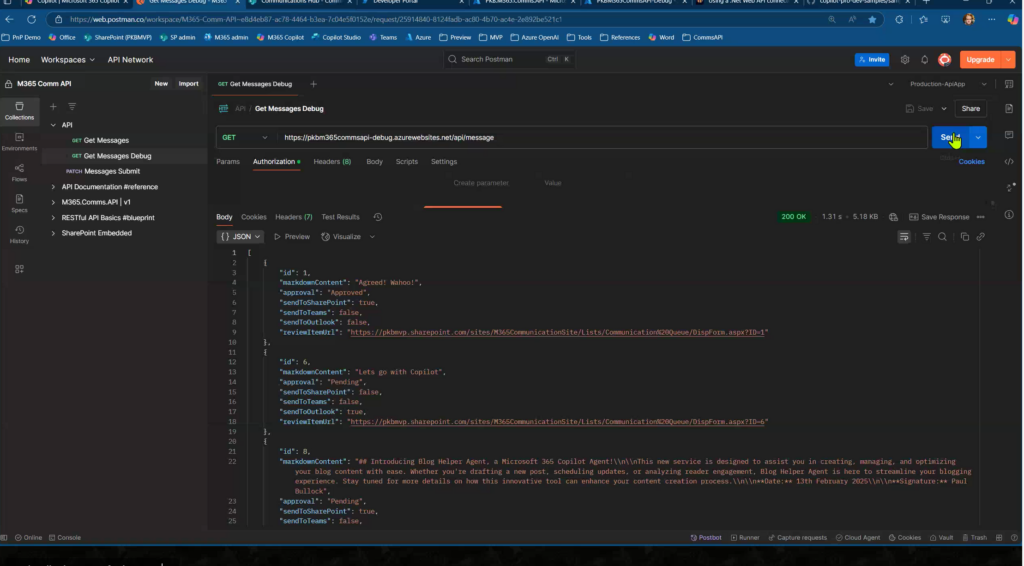This screenshot has height=566, width=1024.
Task: Open the Cookies link below Send
Action: click(x=971, y=162)
